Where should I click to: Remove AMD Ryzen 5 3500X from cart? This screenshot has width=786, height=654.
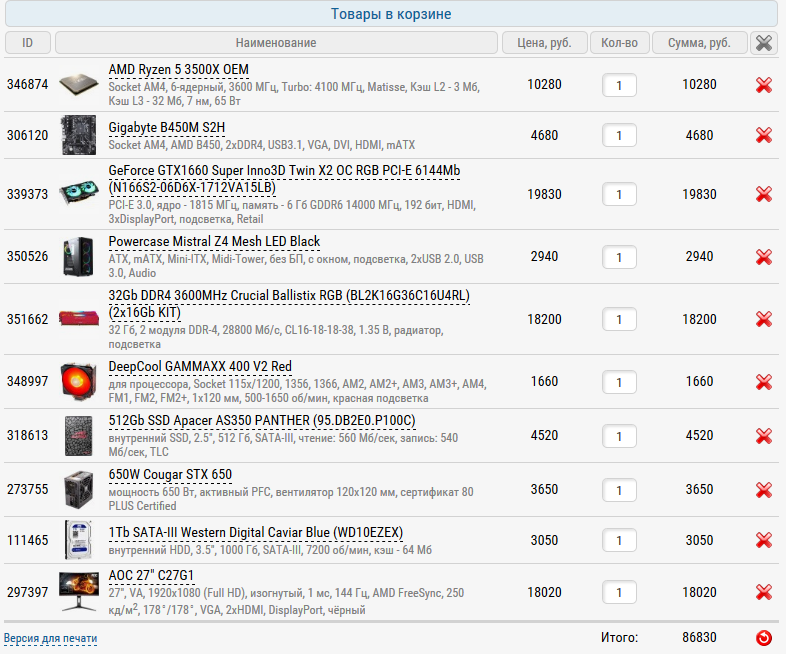763,85
